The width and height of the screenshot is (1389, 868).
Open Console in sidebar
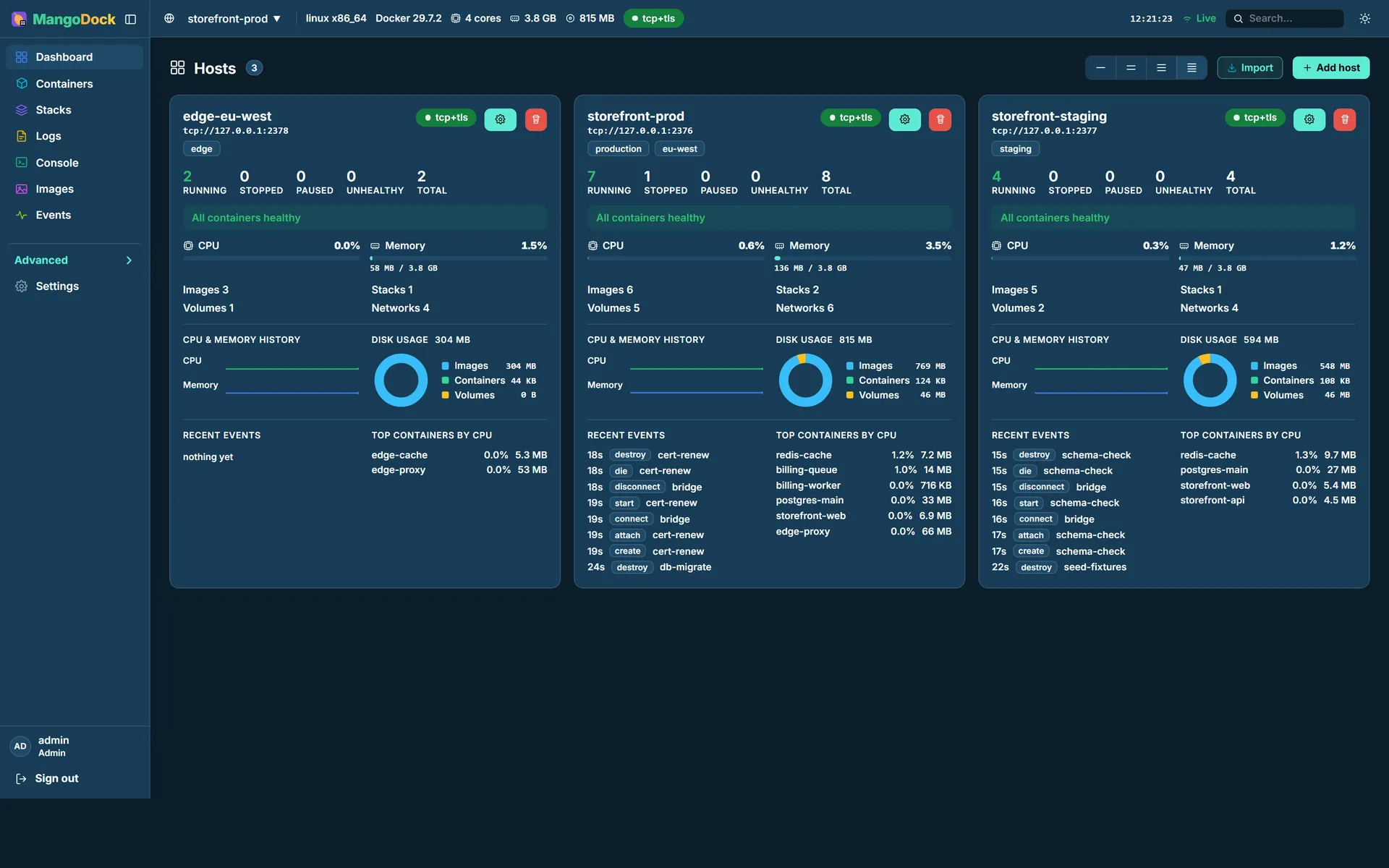[x=75, y=163]
